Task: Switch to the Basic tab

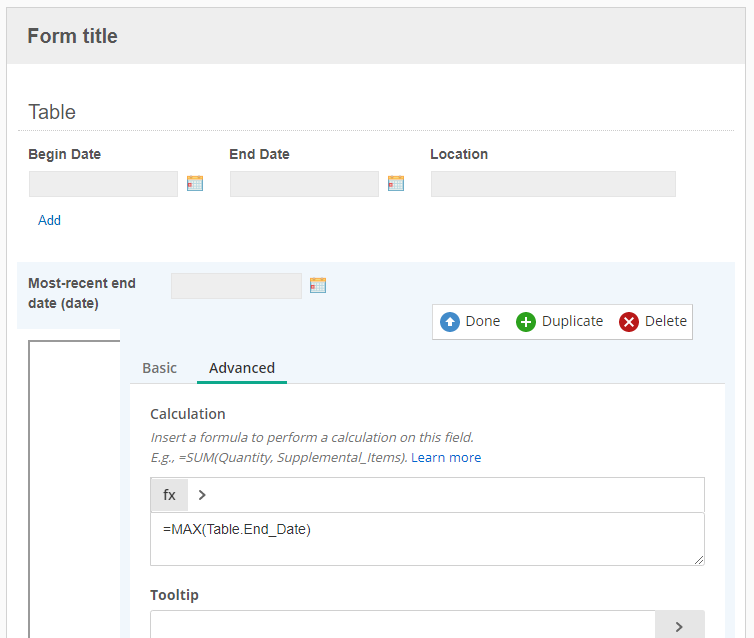Action: click(160, 368)
